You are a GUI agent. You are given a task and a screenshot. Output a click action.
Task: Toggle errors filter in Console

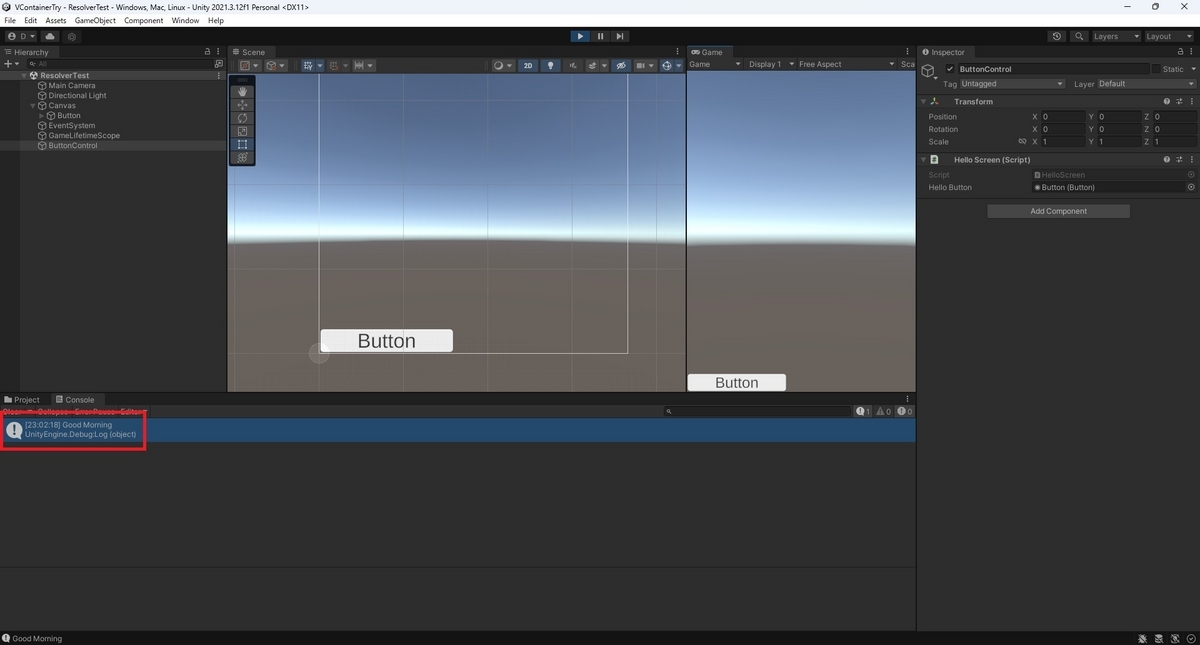(x=904, y=411)
